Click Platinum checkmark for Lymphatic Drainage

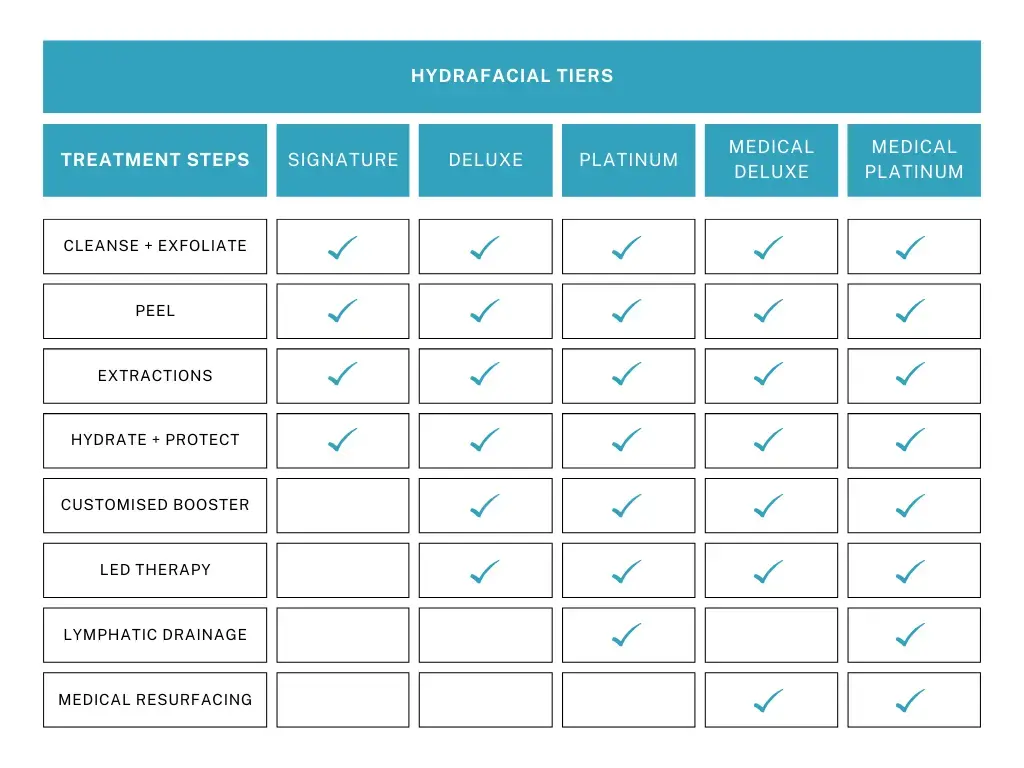(x=627, y=635)
